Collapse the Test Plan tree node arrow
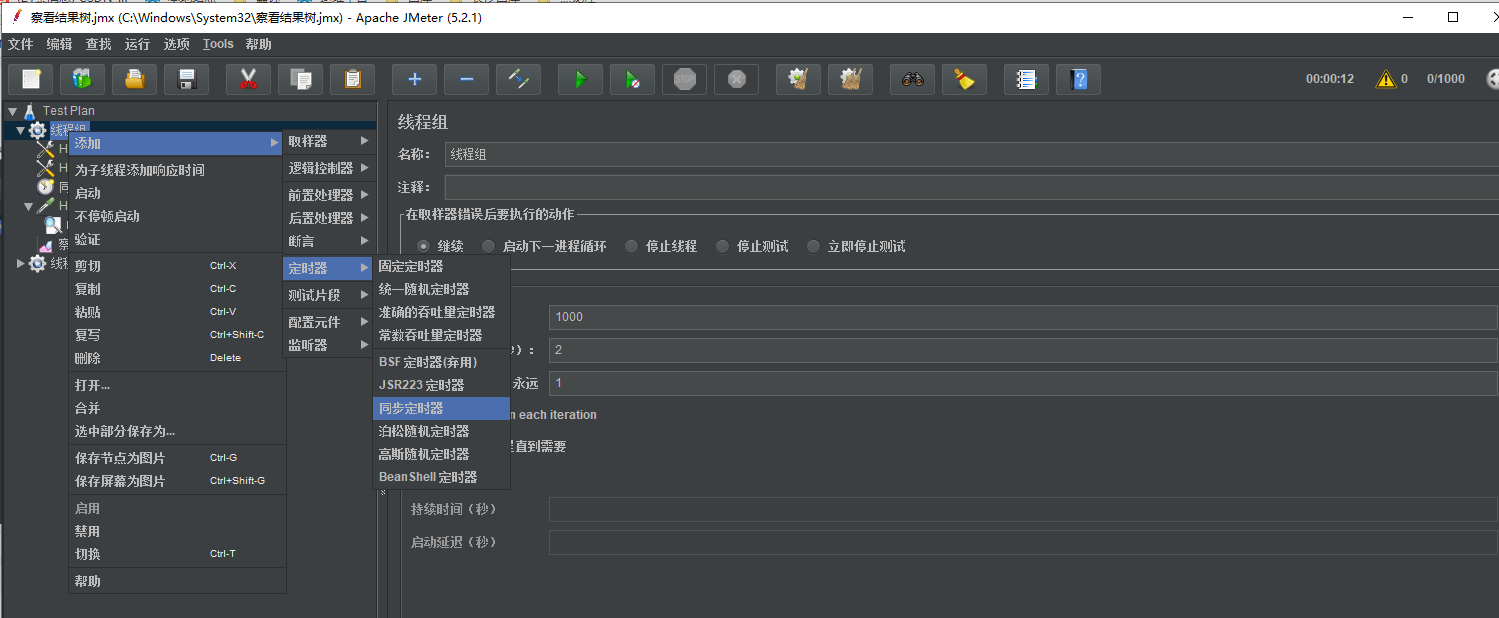The height and width of the screenshot is (618, 1499). point(13,111)
